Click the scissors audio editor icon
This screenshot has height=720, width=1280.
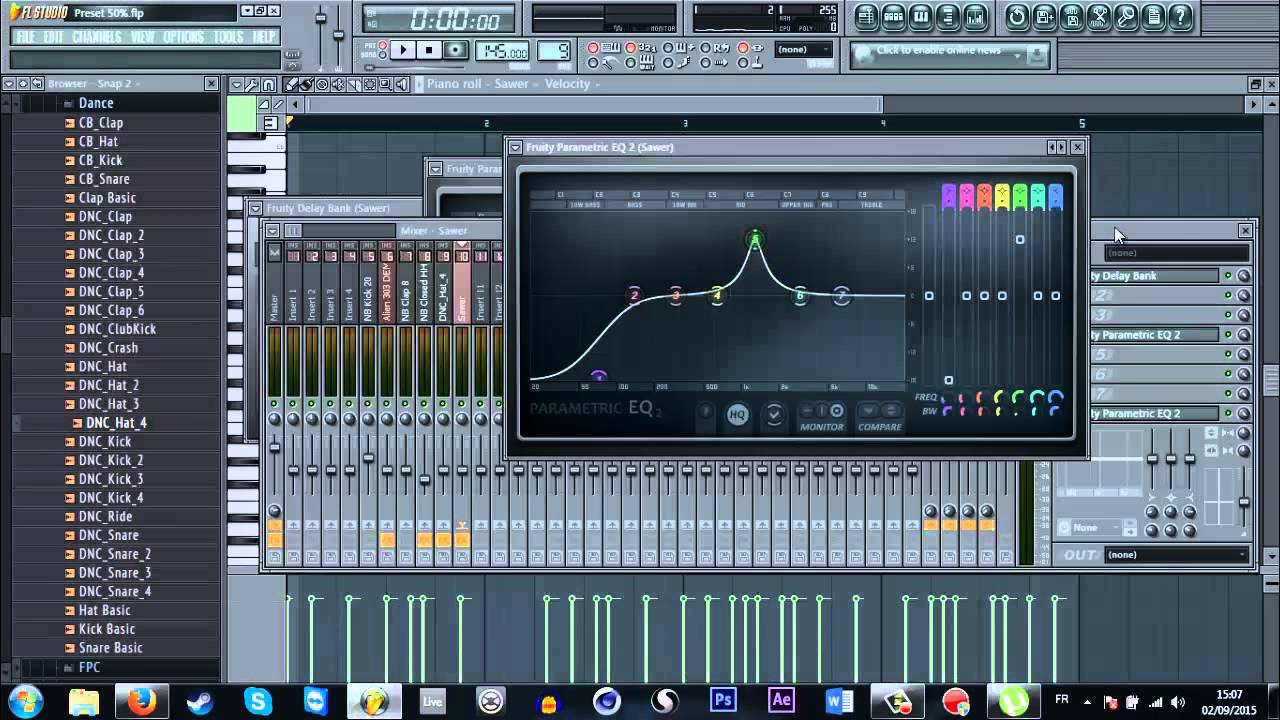coord(1099,16)
